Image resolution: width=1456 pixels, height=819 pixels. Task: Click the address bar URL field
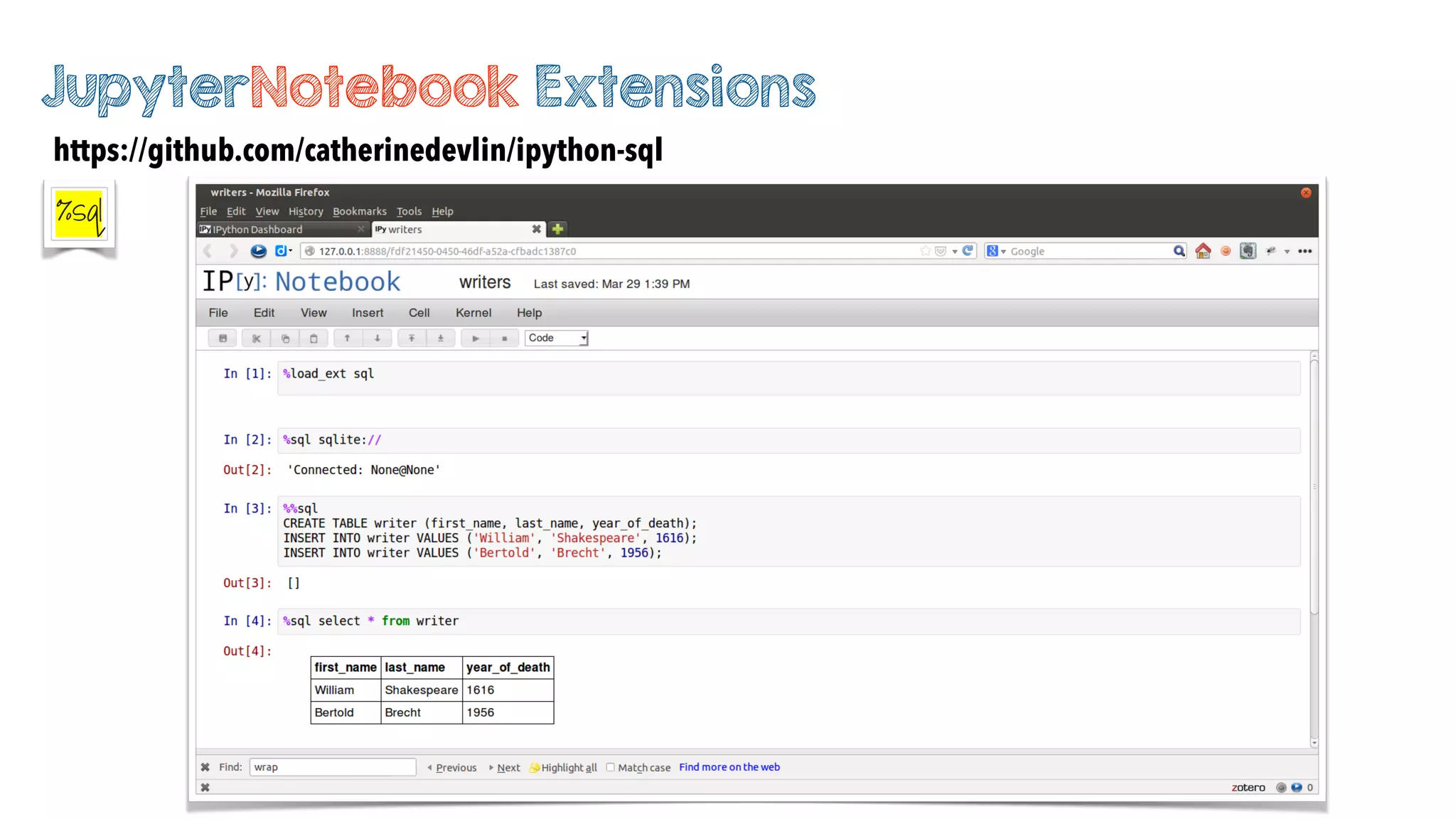pyautogui.click(x=611, y=251)
